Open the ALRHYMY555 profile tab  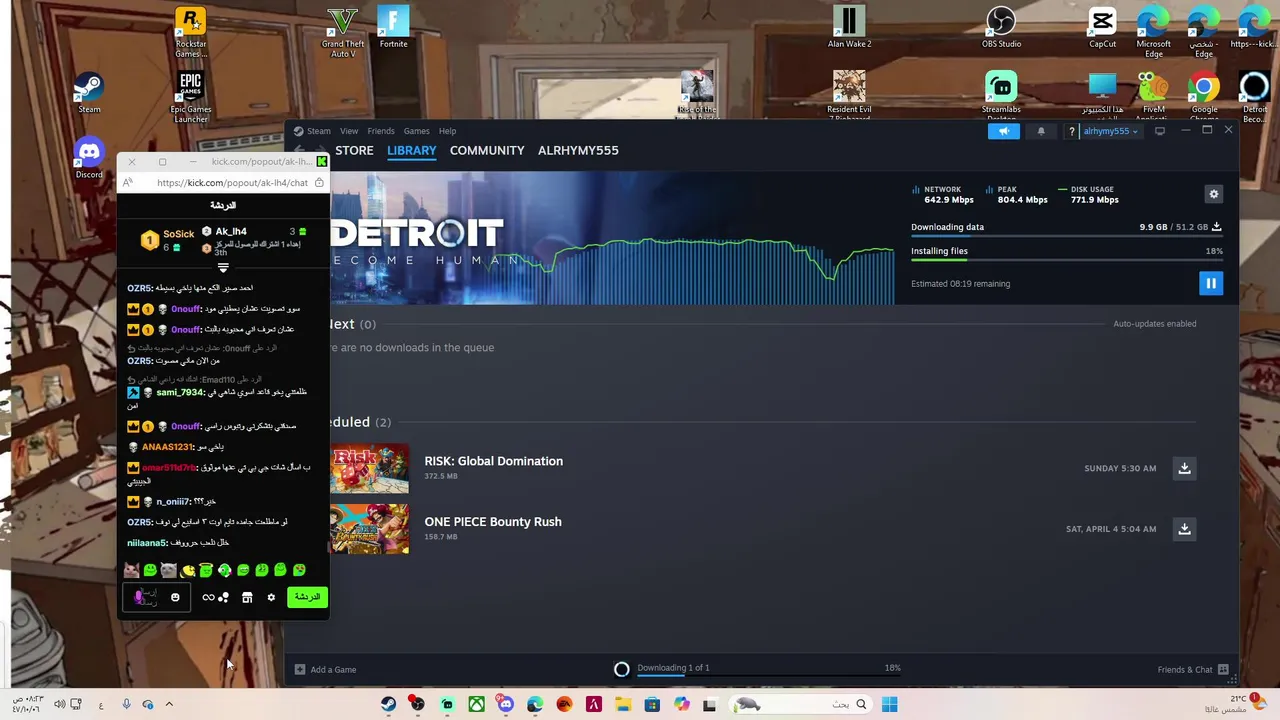click(578, 150)
